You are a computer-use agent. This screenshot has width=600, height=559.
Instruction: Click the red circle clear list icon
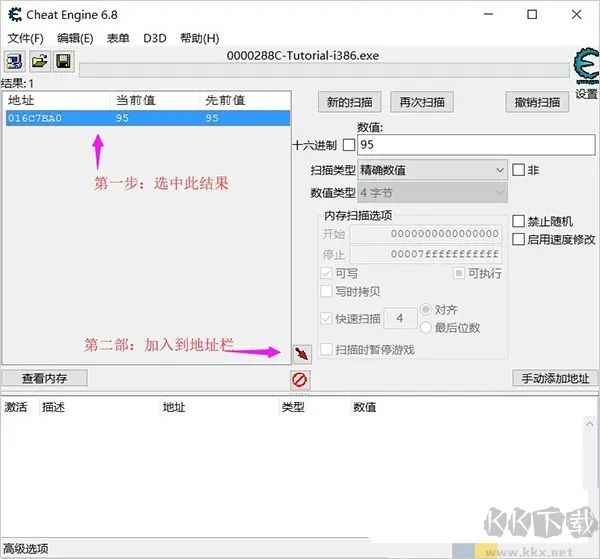pyautogui.click(x=299, y=379)
